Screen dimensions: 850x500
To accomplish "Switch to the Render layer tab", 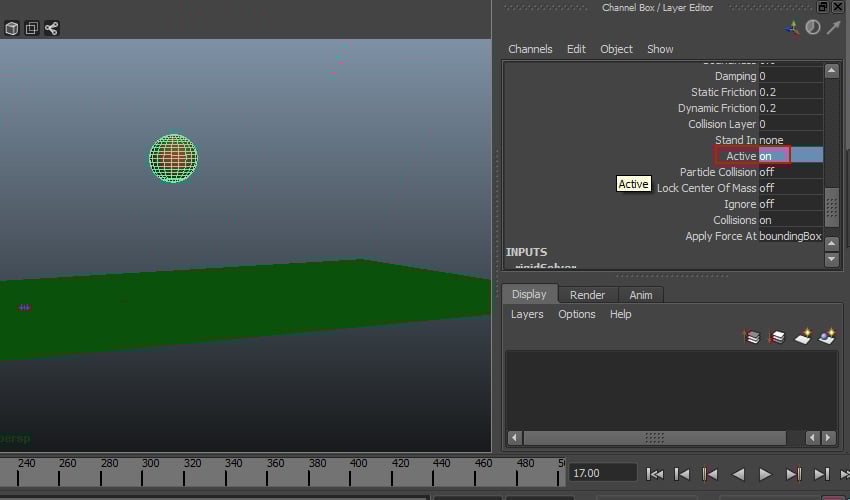I will pyautogui.click(x=587, y=294).
